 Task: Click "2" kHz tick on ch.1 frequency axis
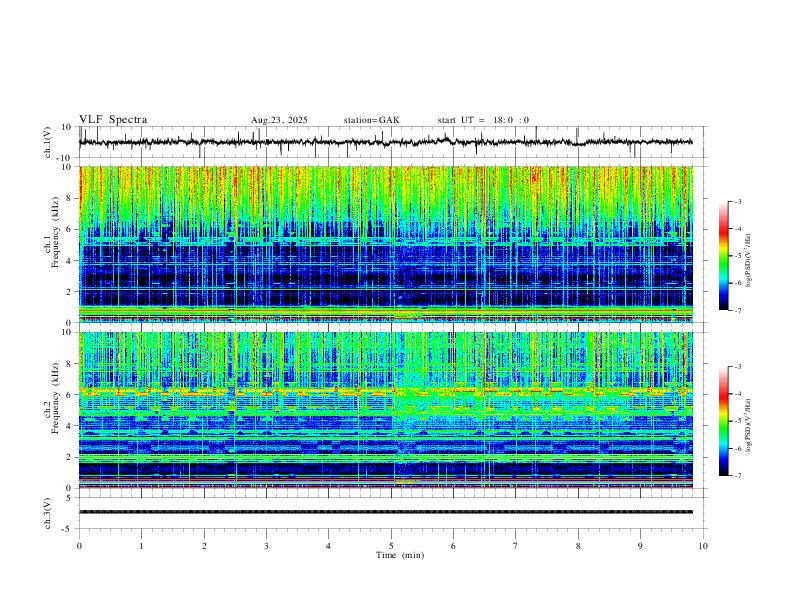click(69, 291)
